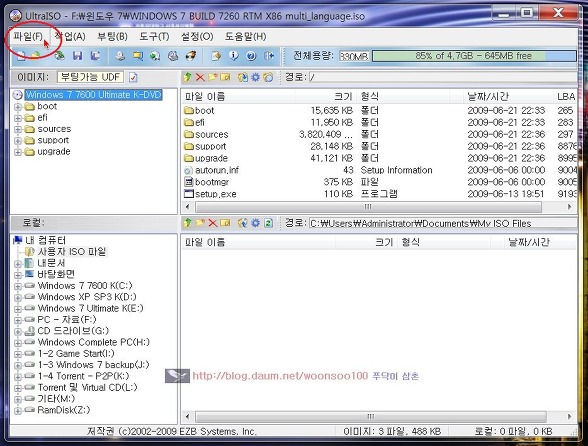Open the 도움말(H) menu
Screen dimensions: 588x446
(x=246, y=36)
